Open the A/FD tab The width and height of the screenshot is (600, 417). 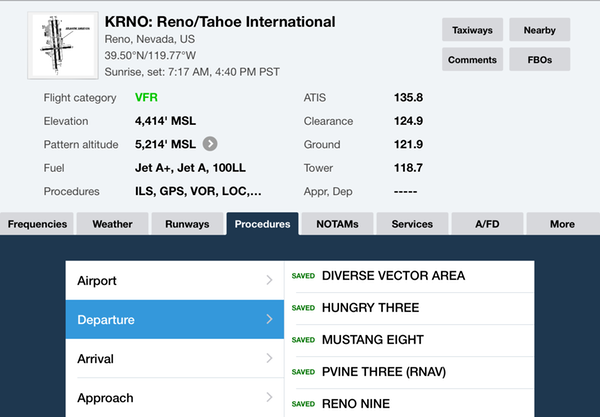click(x=487, y=224)
